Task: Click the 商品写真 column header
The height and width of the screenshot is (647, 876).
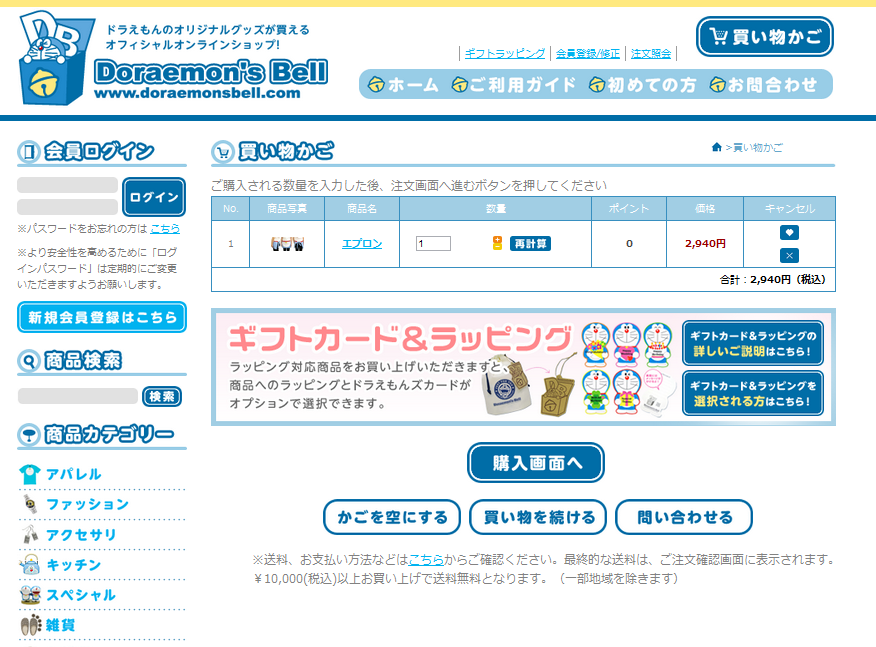Action: pos(287,208)
